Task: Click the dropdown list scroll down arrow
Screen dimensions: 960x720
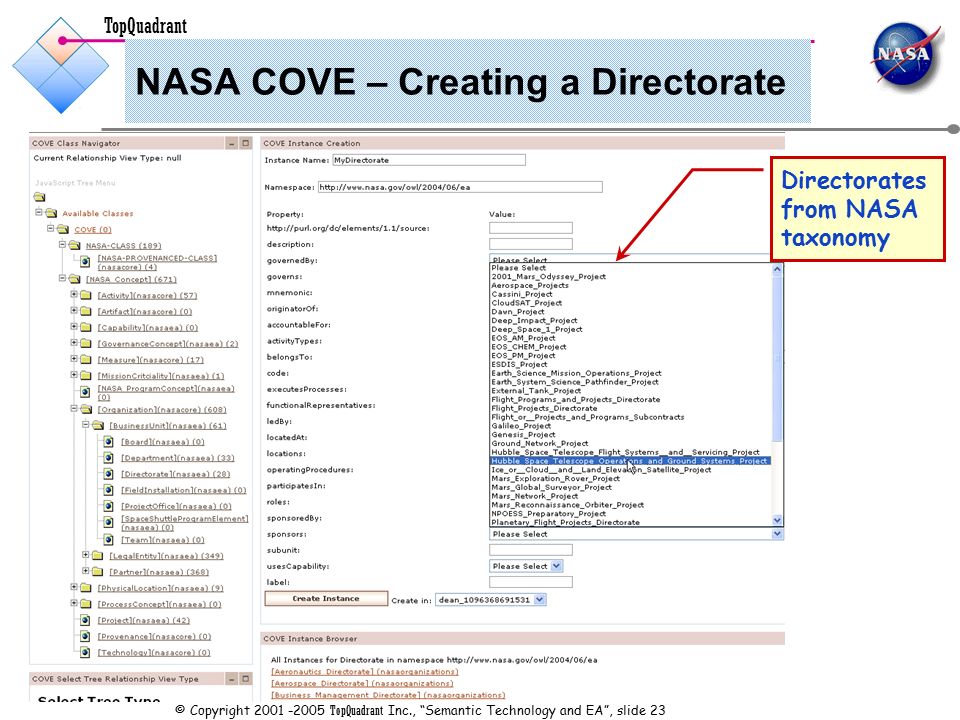Action: tap(777, 520)
